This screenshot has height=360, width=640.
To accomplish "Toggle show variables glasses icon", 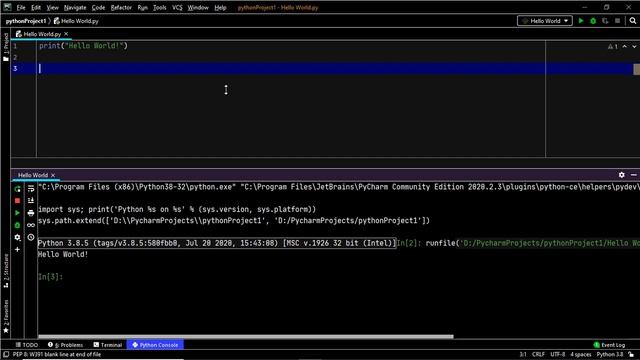I will [x=31, y=225].
